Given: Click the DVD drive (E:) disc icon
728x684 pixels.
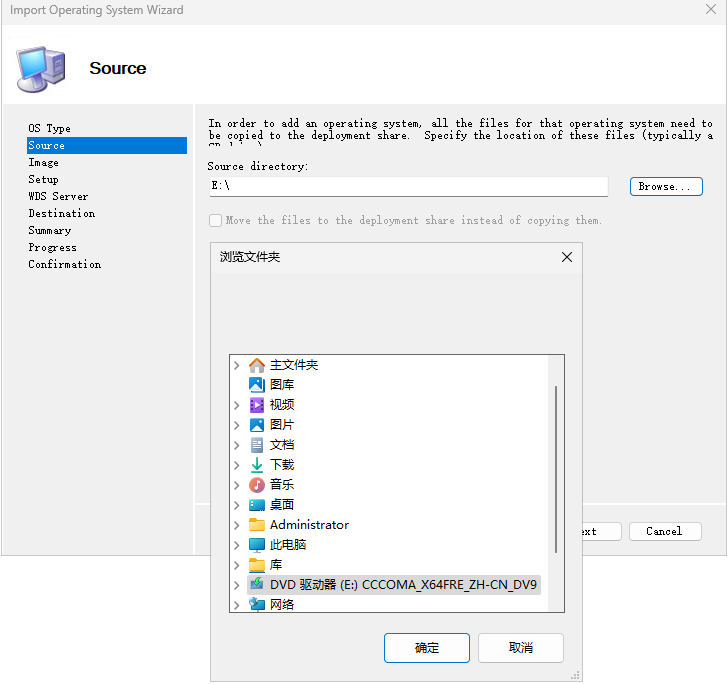Looking at the screenshot, I should click(257, 585).
